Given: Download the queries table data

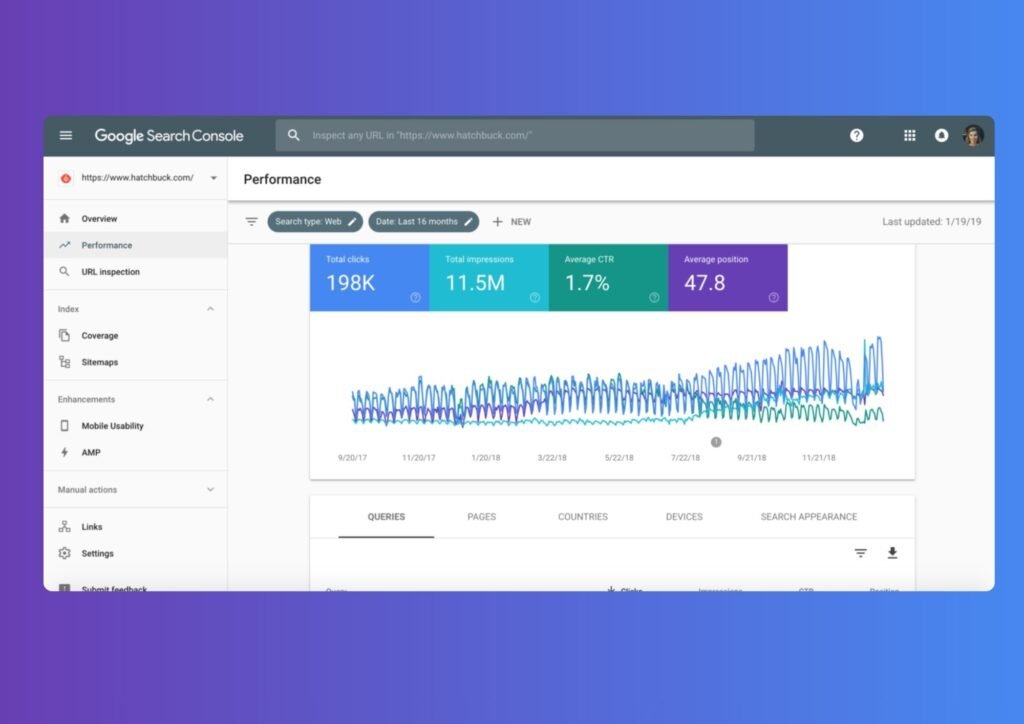Looking at the screenshot, I should [x=892, y=553].
